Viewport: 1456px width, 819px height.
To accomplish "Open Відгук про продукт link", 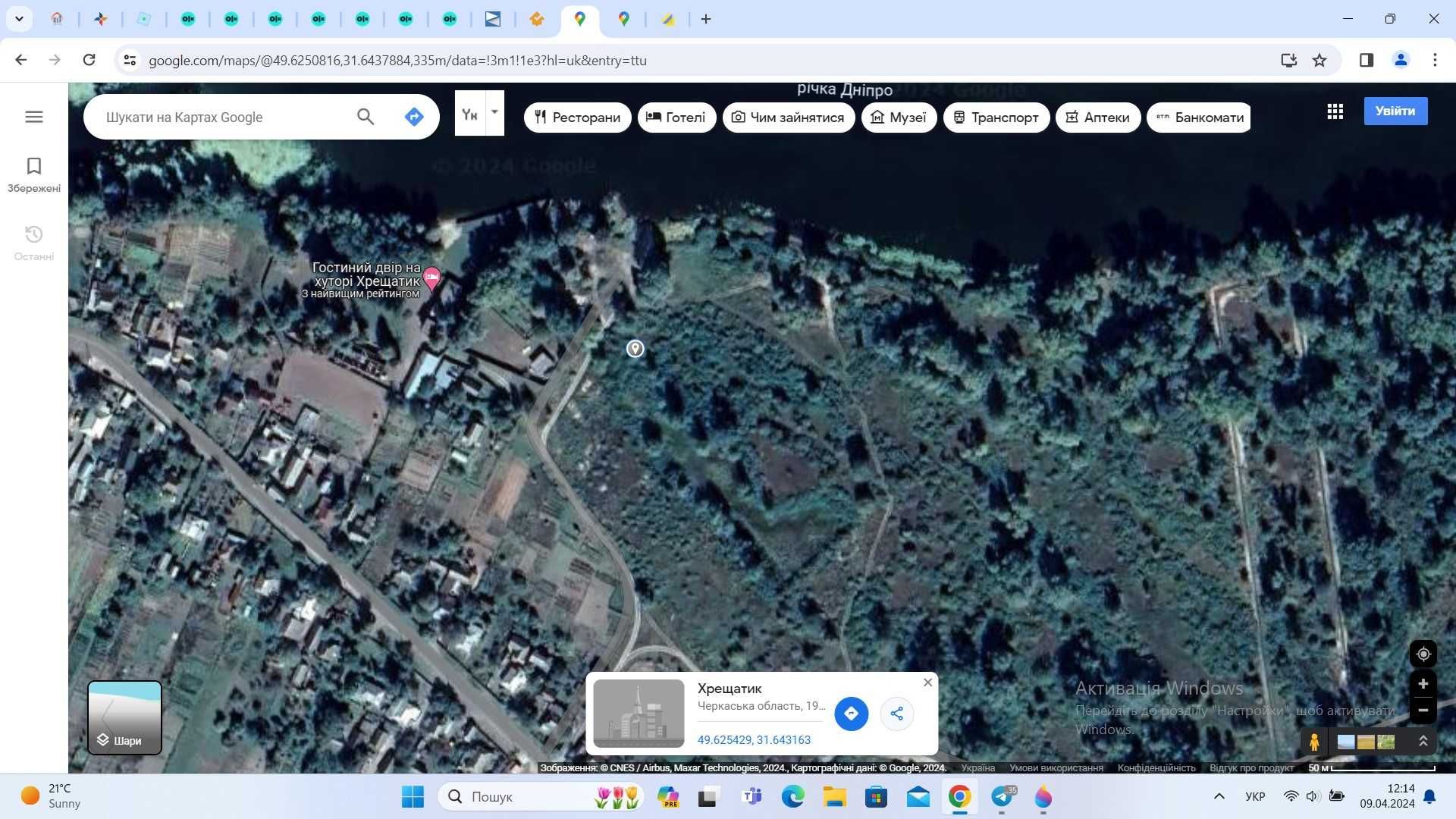I will coord(1251,768).
